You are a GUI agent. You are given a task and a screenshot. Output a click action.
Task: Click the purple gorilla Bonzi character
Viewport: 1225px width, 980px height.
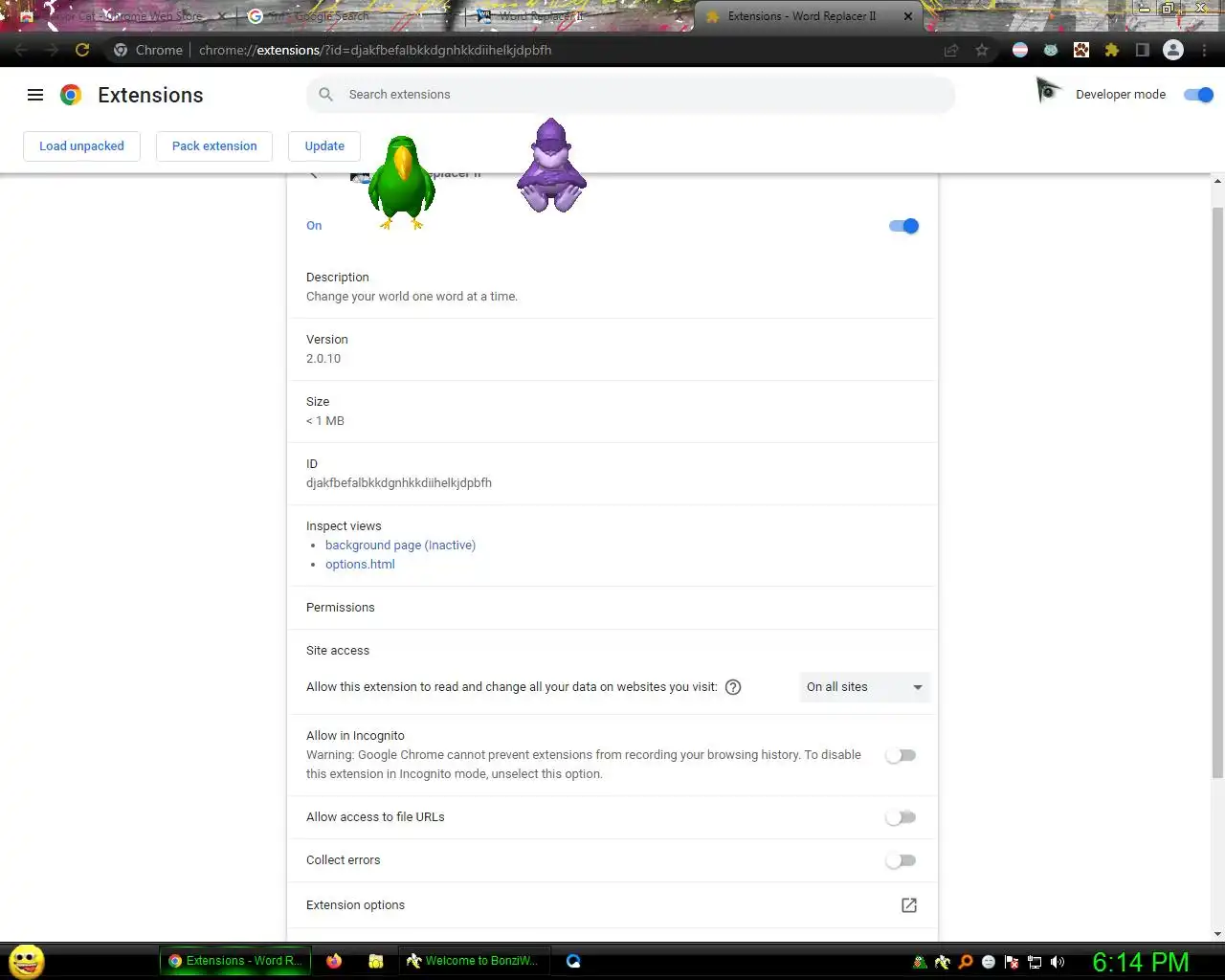551,166
